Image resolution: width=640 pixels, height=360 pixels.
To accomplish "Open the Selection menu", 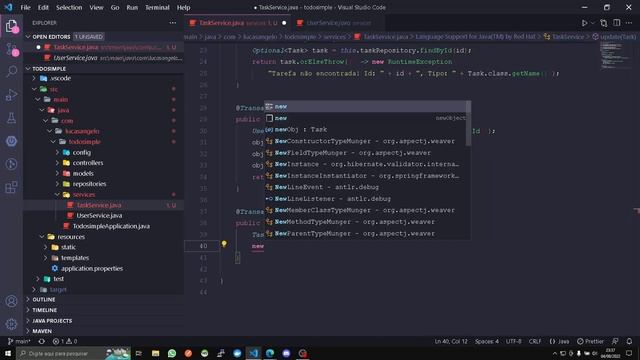I will tap(69, 7).
